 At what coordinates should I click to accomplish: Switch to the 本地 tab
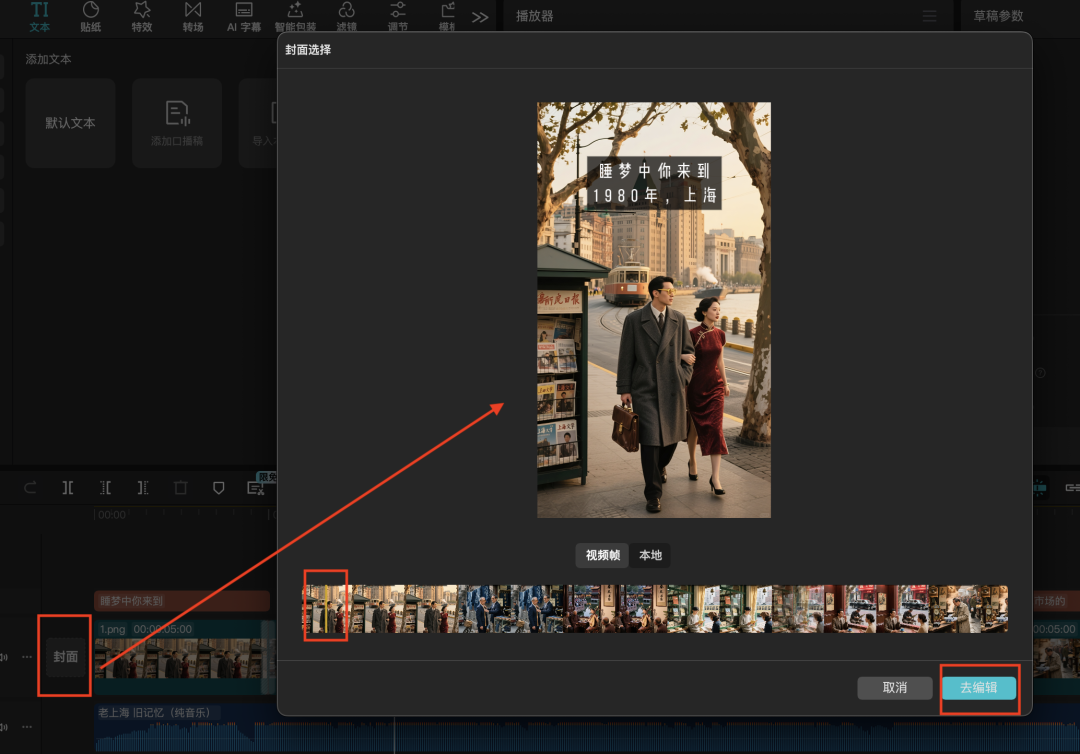pyautogui.click(x=650, y=555)
